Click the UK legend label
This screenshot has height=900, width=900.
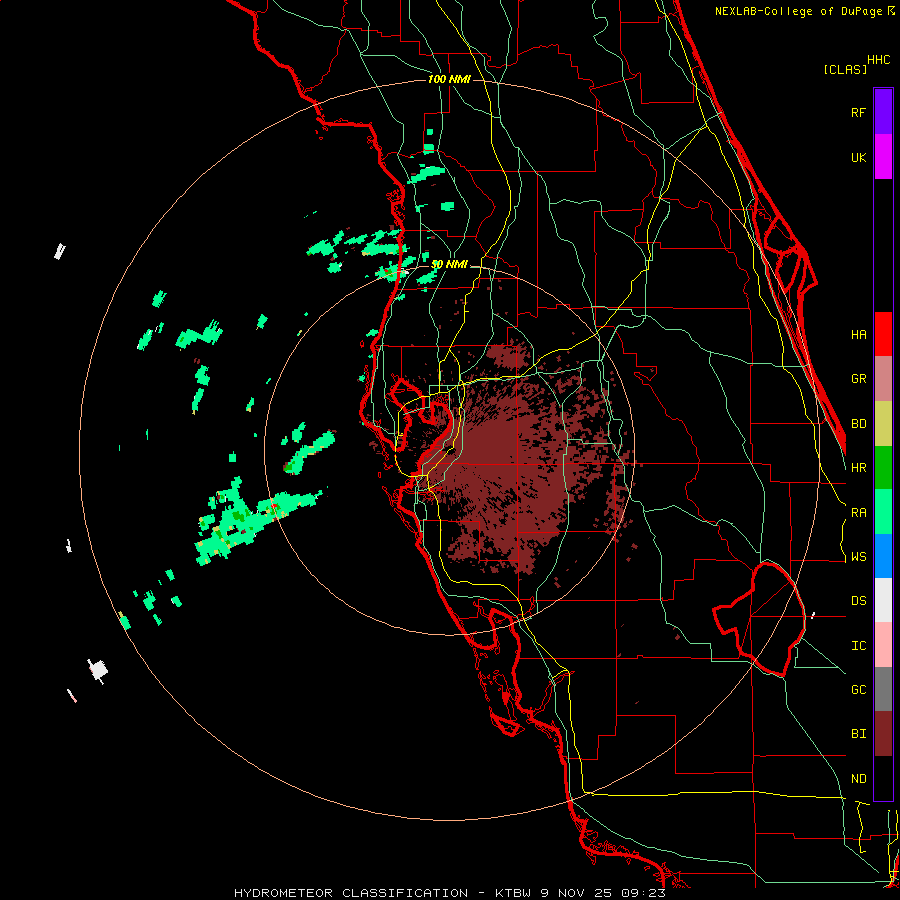point(858,158)
